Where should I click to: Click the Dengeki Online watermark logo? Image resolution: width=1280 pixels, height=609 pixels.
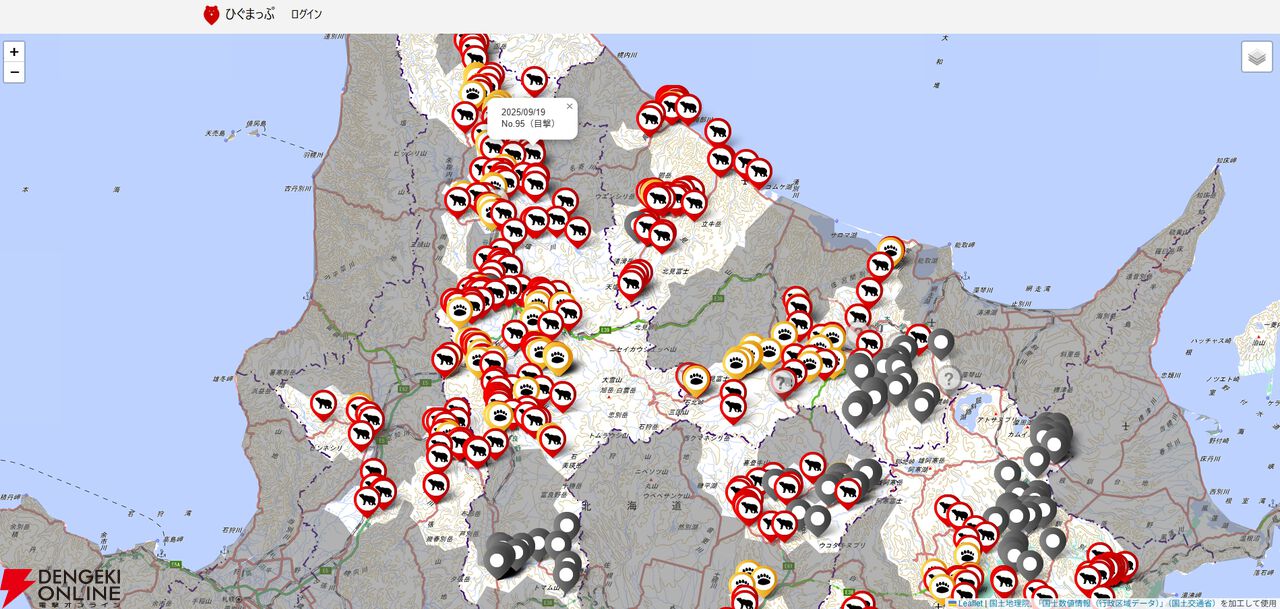click(62, 588)
